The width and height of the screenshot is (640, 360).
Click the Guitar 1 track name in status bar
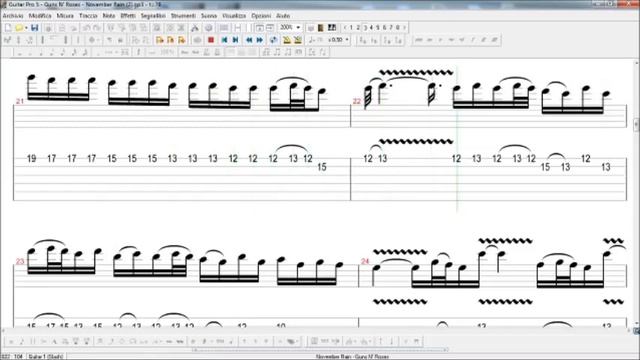[x=46, y=357]
